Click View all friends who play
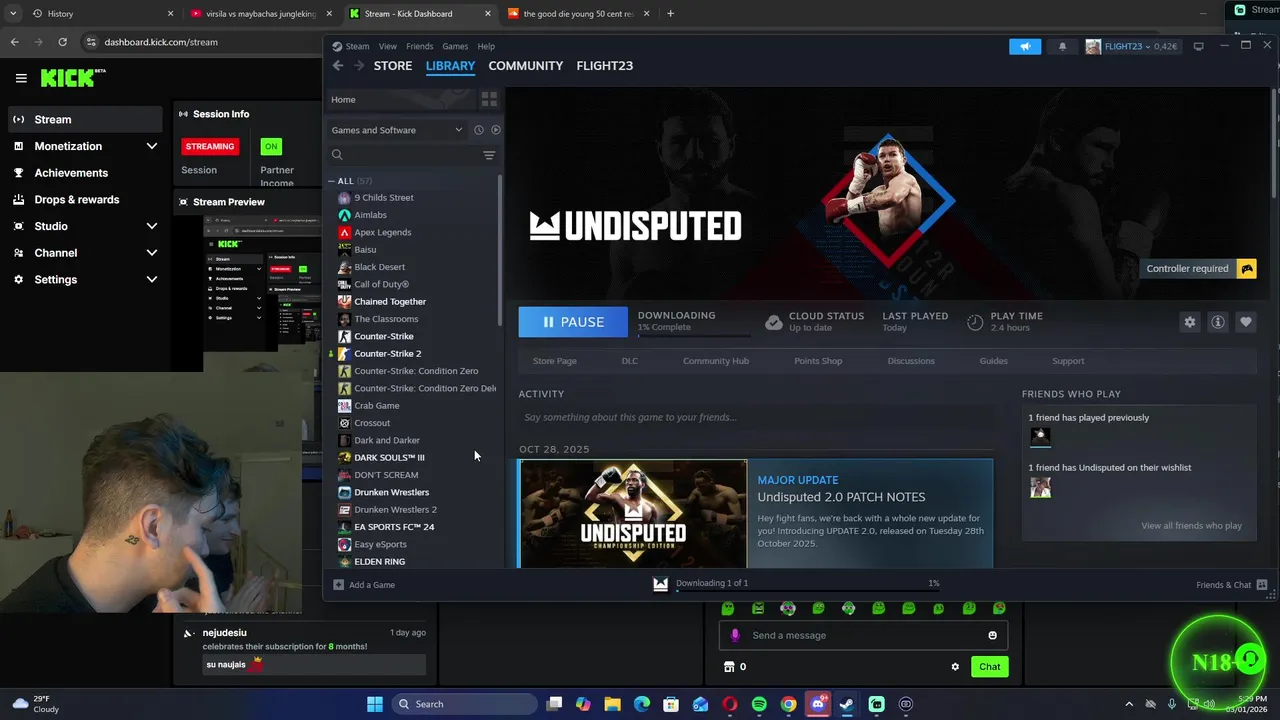This screenshot has width=1280, height=720. (x=1191, y=526)
